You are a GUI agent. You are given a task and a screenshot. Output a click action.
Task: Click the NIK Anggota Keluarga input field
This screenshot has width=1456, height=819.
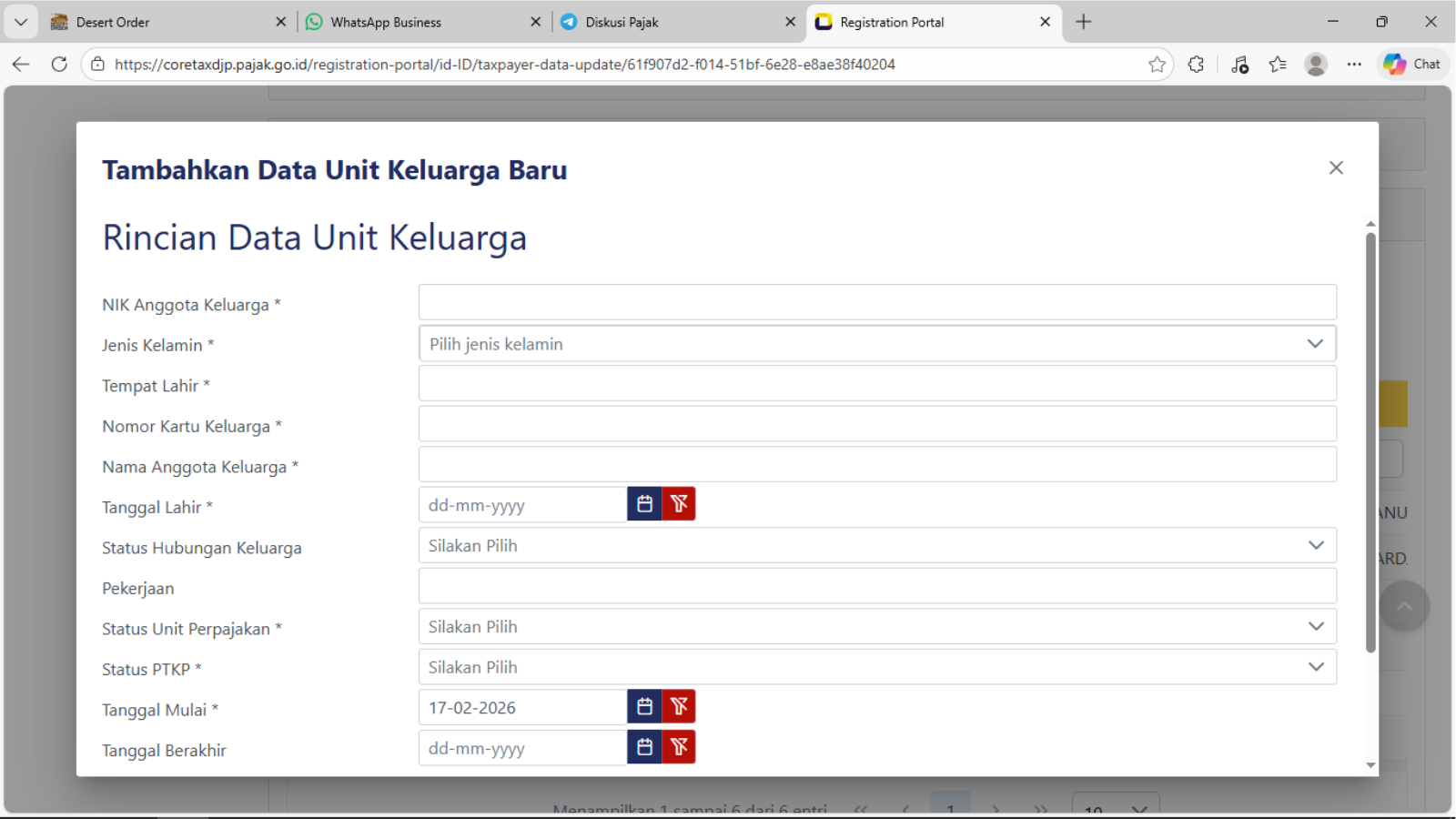876,302
